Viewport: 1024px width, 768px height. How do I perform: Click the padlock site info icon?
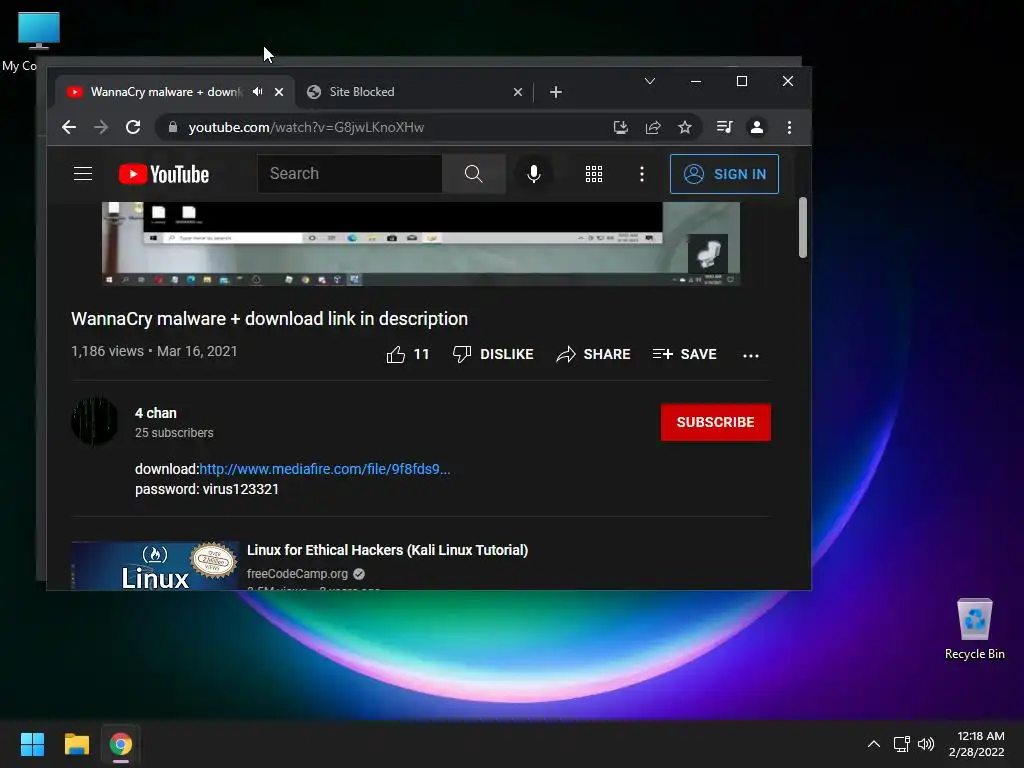click(x=172, y=127)
